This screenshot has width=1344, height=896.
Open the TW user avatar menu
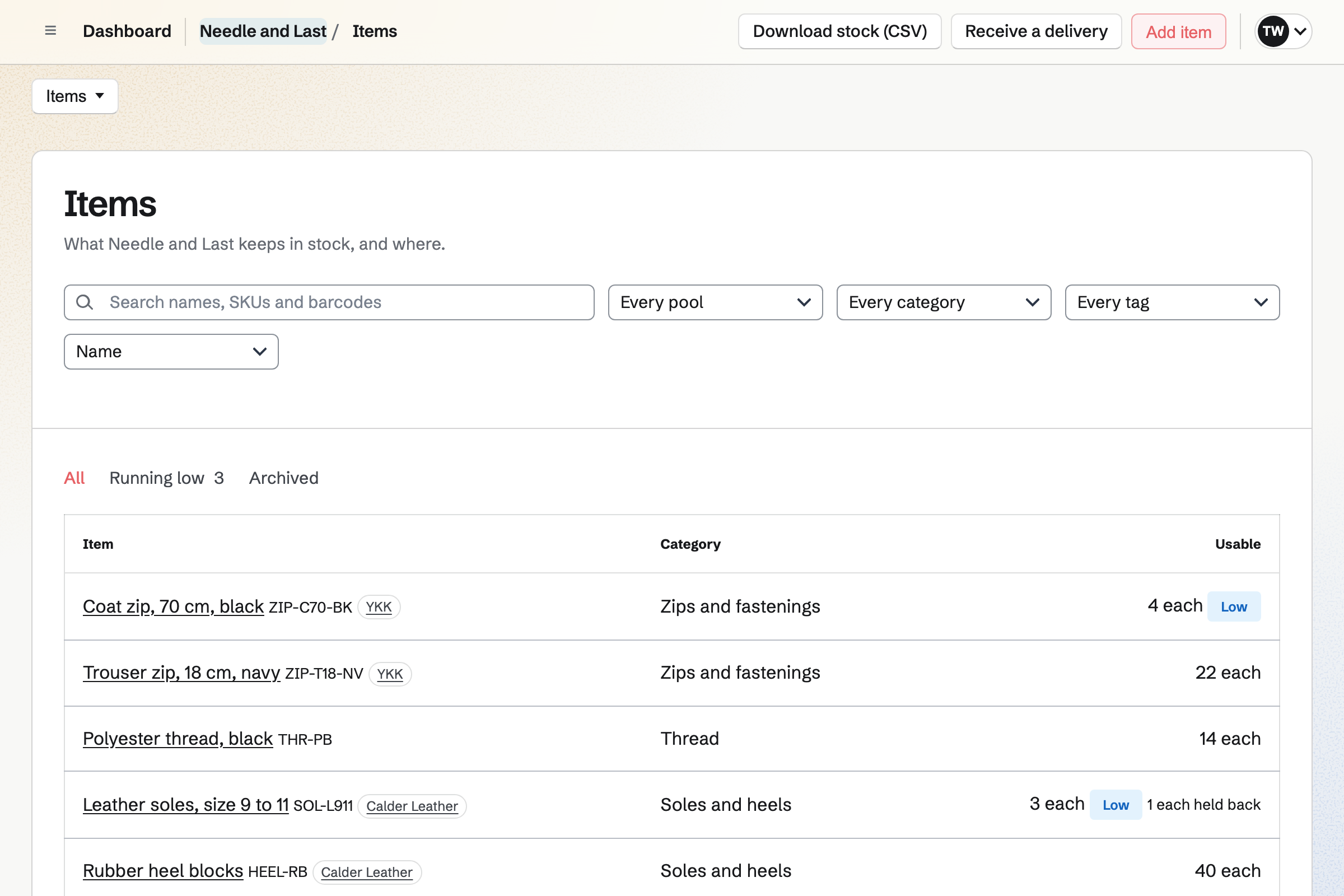click(x=1283, y=31)
